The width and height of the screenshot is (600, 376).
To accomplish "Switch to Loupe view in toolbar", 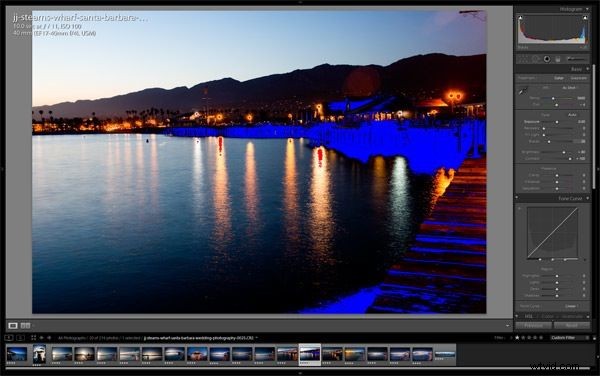I will click(x=13, y=326).
